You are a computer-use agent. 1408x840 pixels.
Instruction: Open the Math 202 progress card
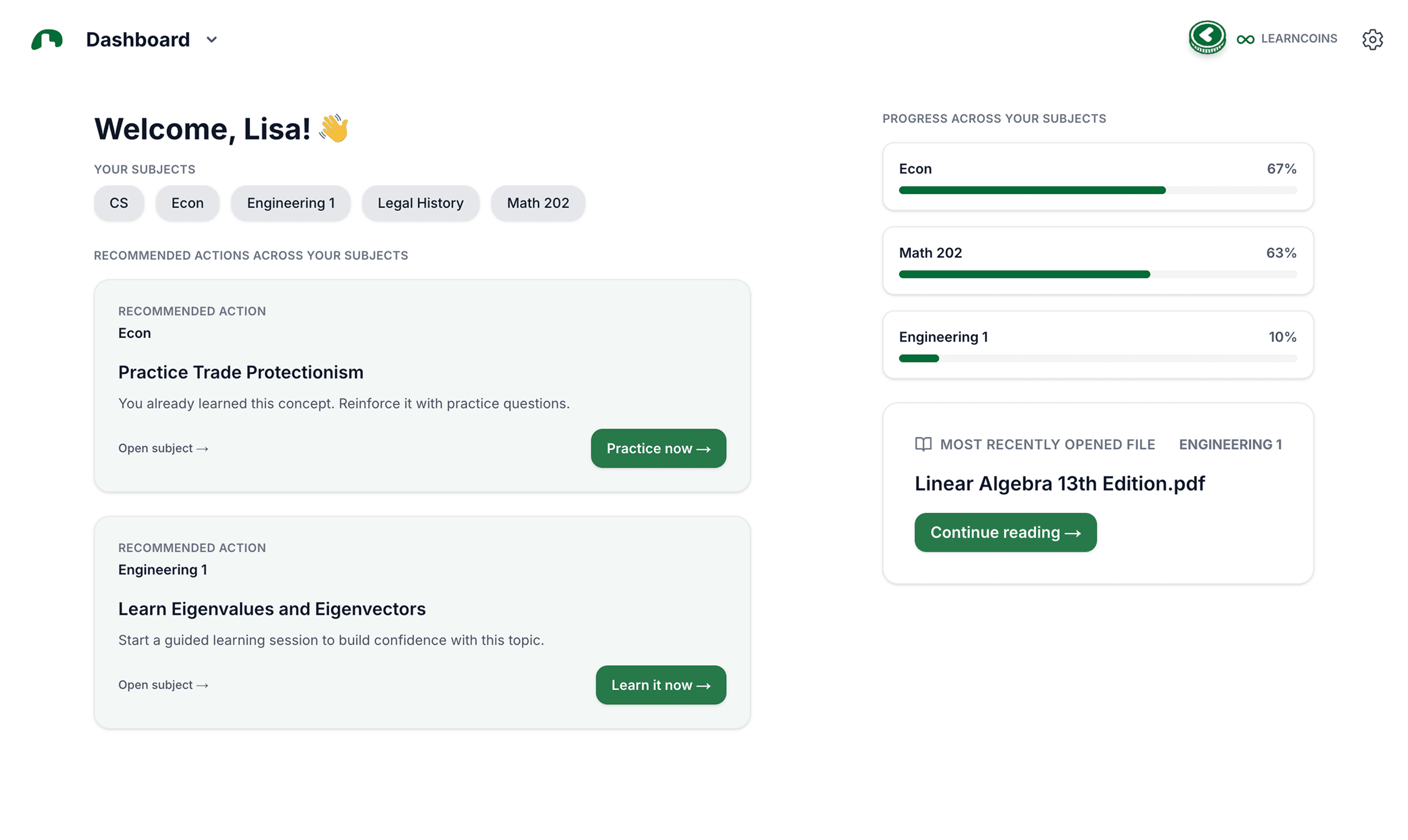click(x=1097, y=261)
